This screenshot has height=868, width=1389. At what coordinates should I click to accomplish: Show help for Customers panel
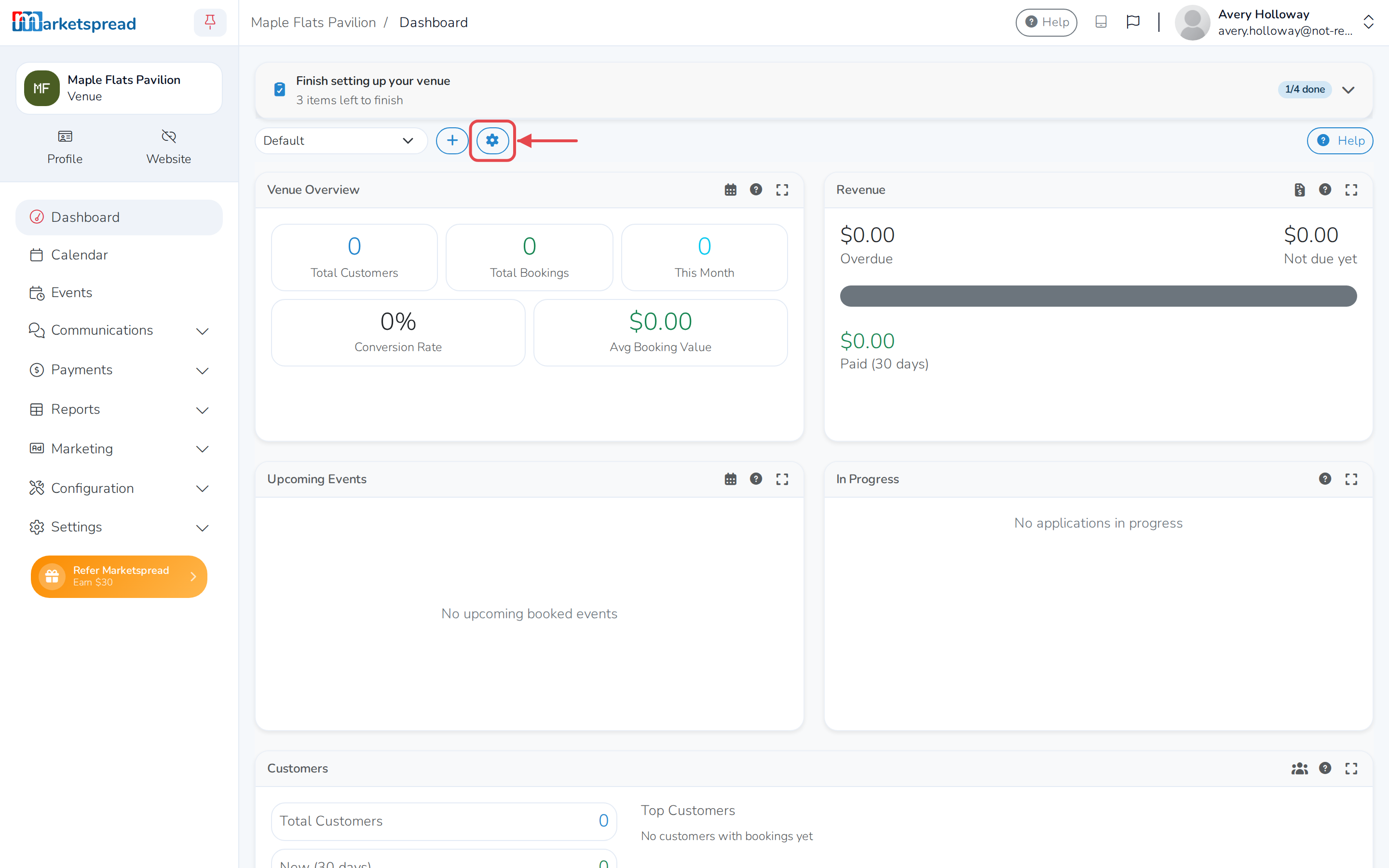click(1325, 768)
